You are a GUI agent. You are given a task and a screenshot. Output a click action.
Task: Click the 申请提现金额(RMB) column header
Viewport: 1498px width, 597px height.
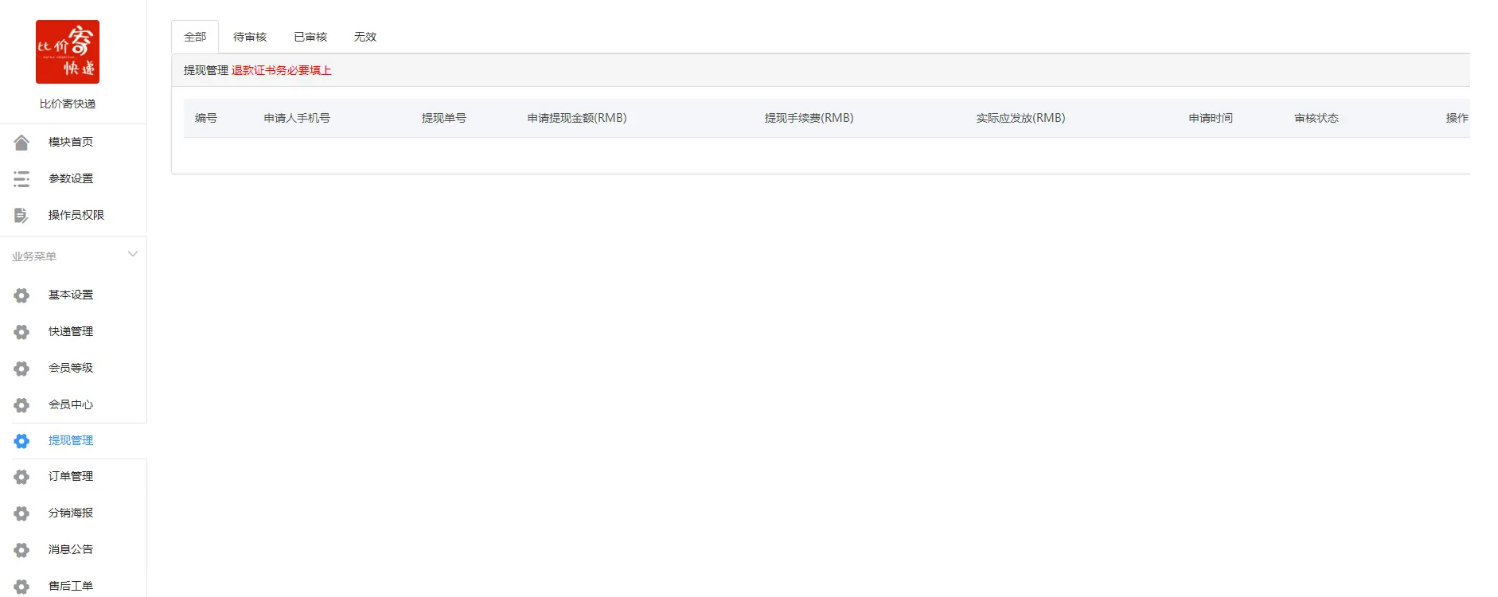tap(577, 118)
